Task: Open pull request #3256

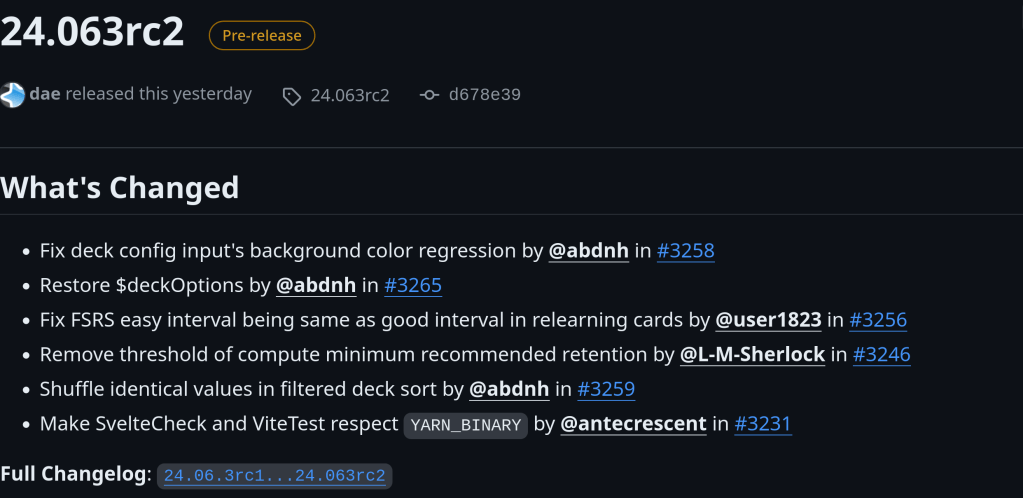Action: [877, 320]
